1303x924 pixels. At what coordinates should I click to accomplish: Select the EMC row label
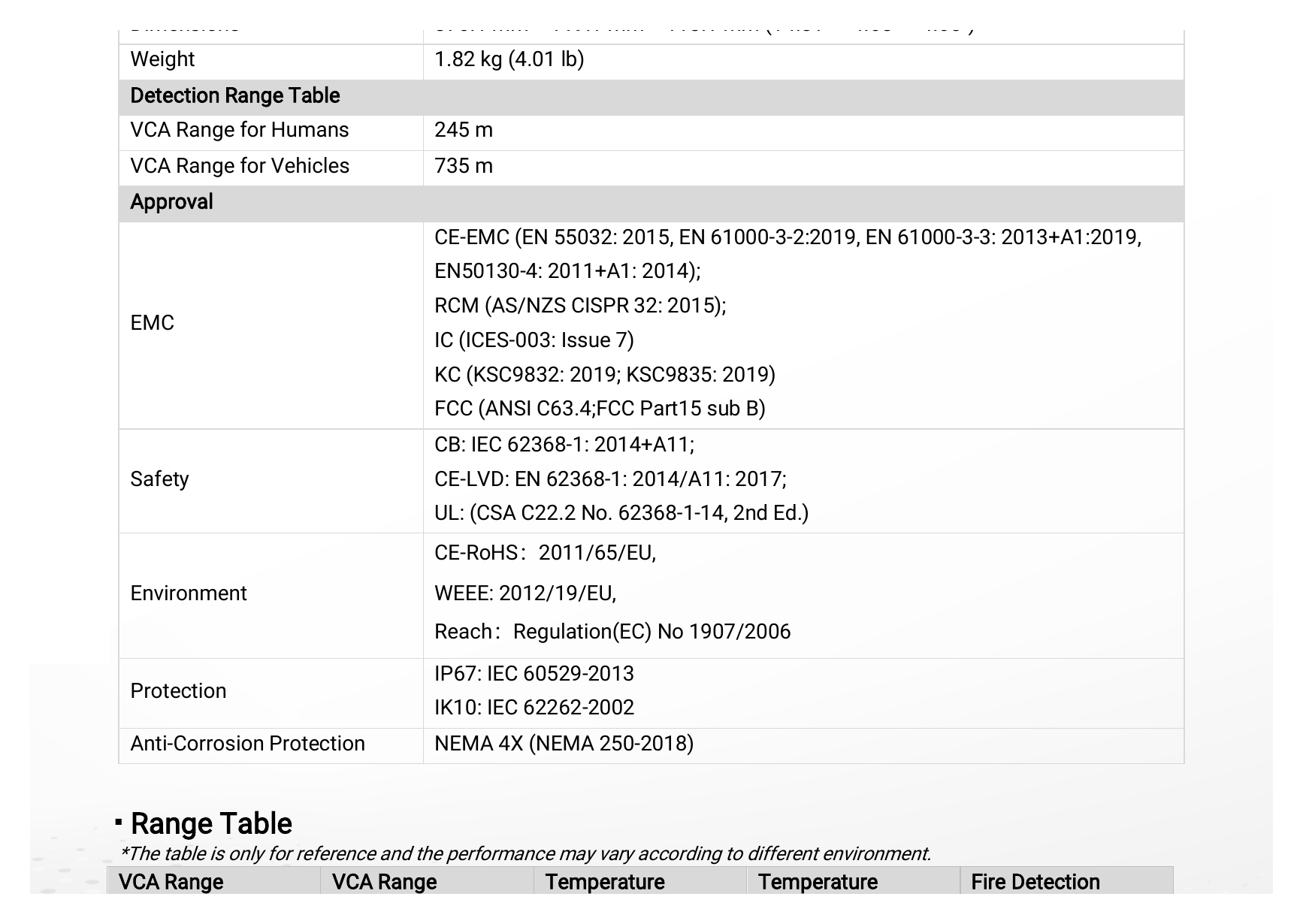[152, 323]
